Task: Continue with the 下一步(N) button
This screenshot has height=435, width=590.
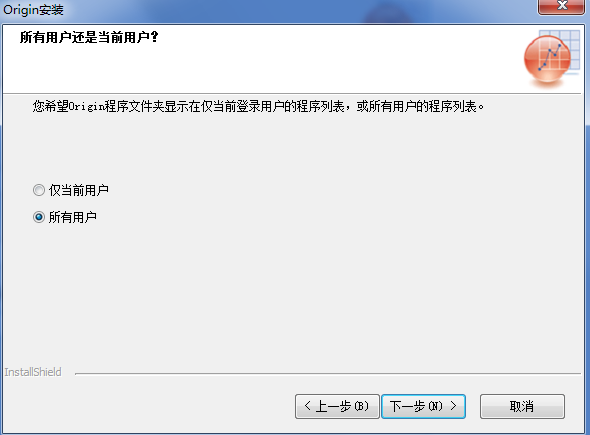Action: click(423, 406)
